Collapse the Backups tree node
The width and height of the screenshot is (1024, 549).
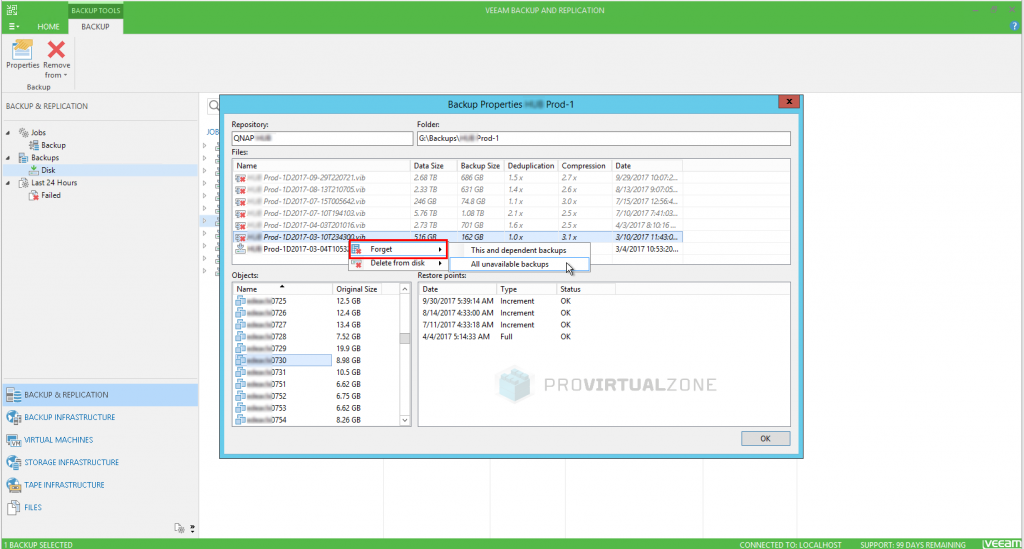(x=8, y=158)
